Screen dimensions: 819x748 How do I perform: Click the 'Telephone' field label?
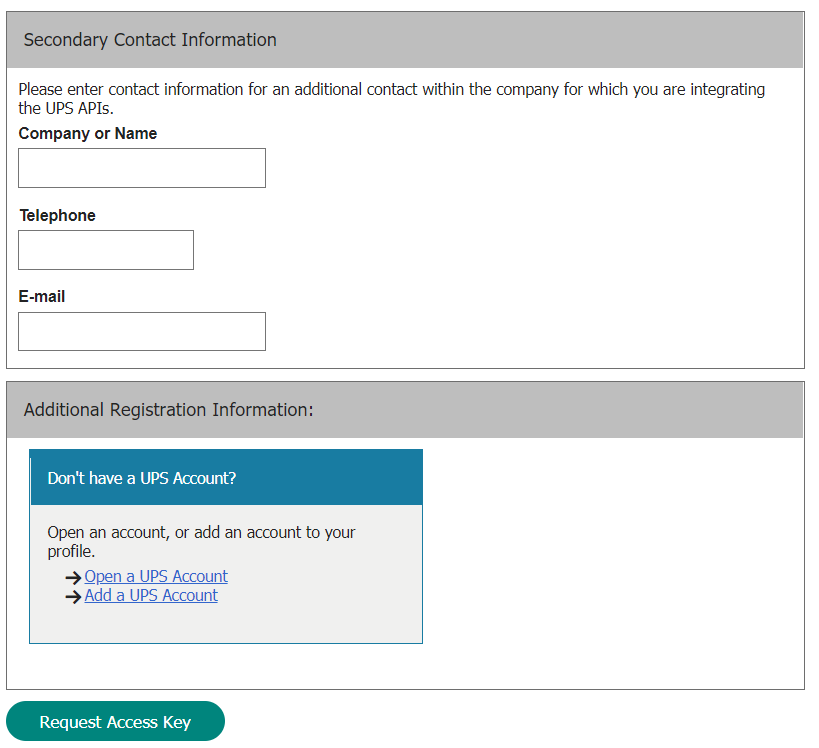click(58, 215)
